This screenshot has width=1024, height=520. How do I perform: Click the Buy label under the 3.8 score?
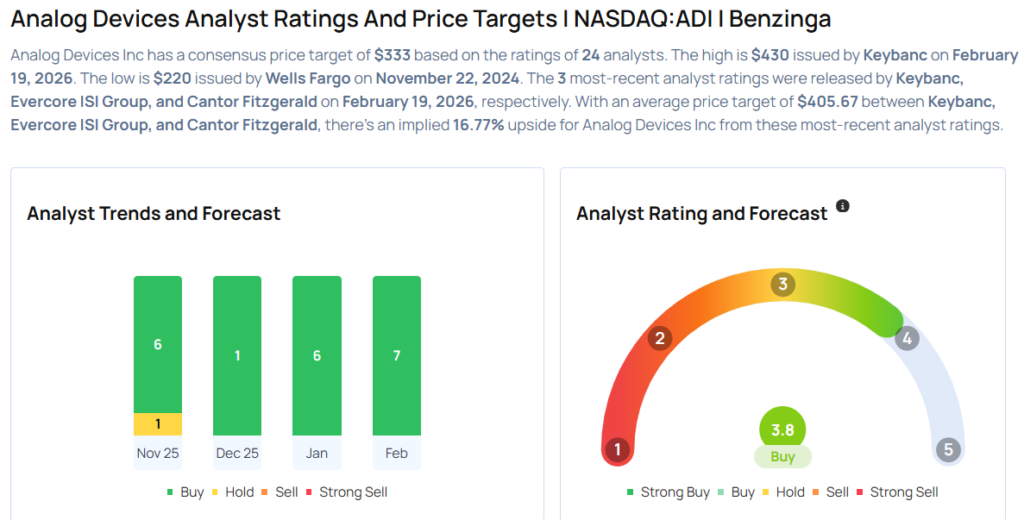(782, 457)
